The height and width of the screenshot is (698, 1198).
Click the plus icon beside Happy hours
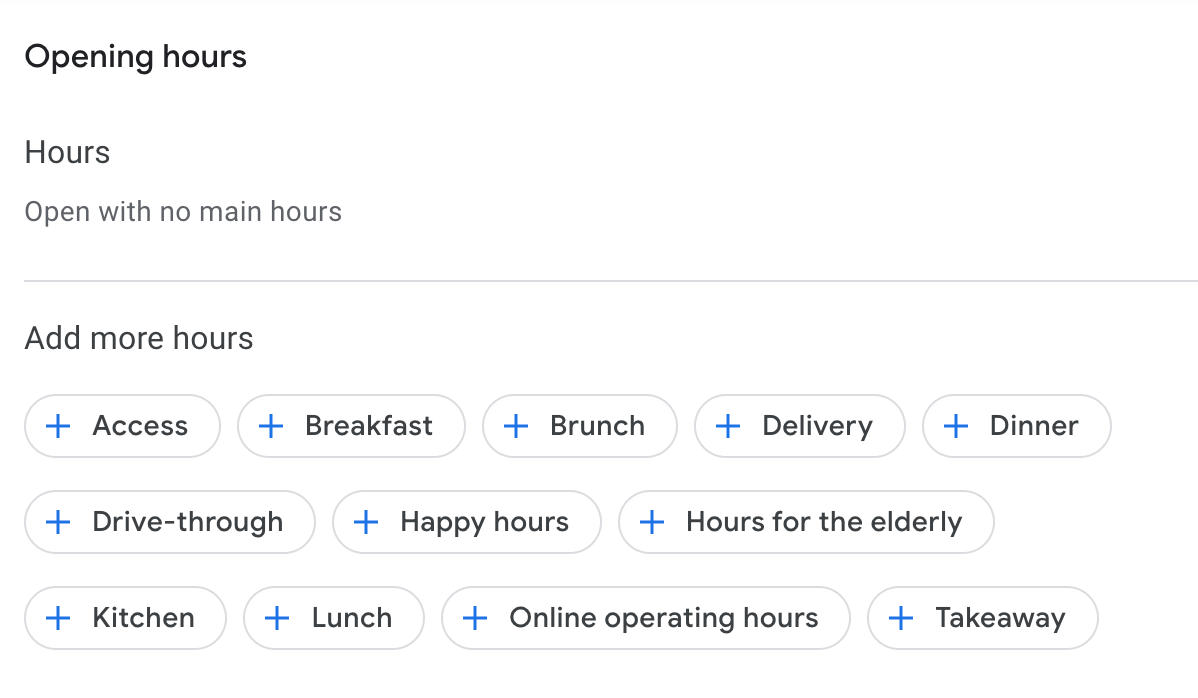click(x=367, y=522)
